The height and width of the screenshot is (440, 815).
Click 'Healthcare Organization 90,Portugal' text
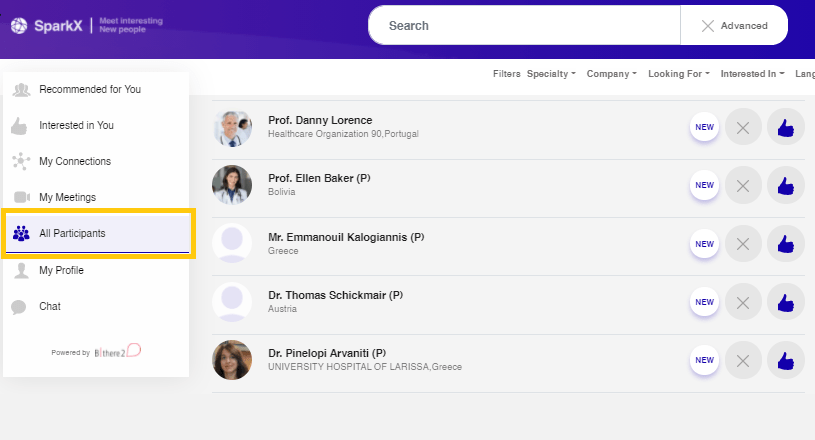point(343,134)
